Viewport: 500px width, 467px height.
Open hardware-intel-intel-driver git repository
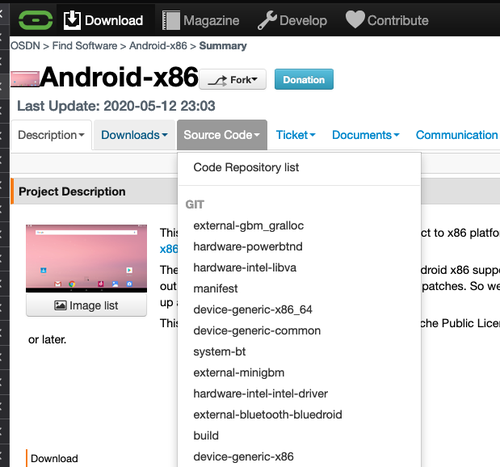point(299,394)
